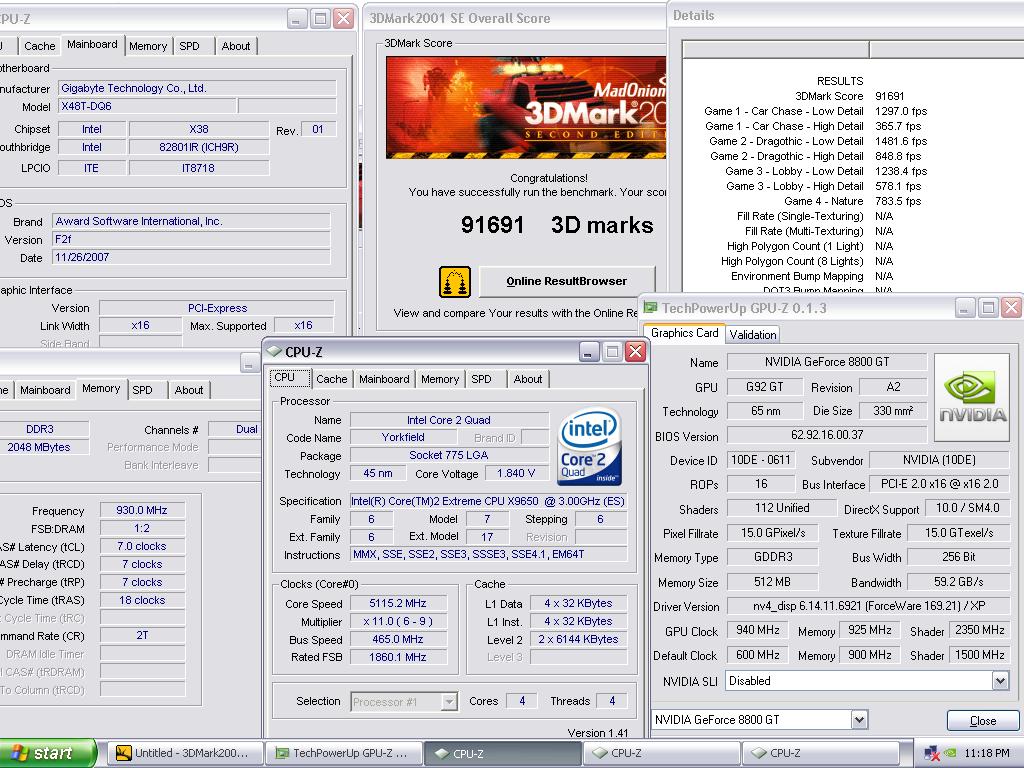This screenshot has height=768, width=1024.
Task: Open the Online ResultBrowser button
Action: 567,281
